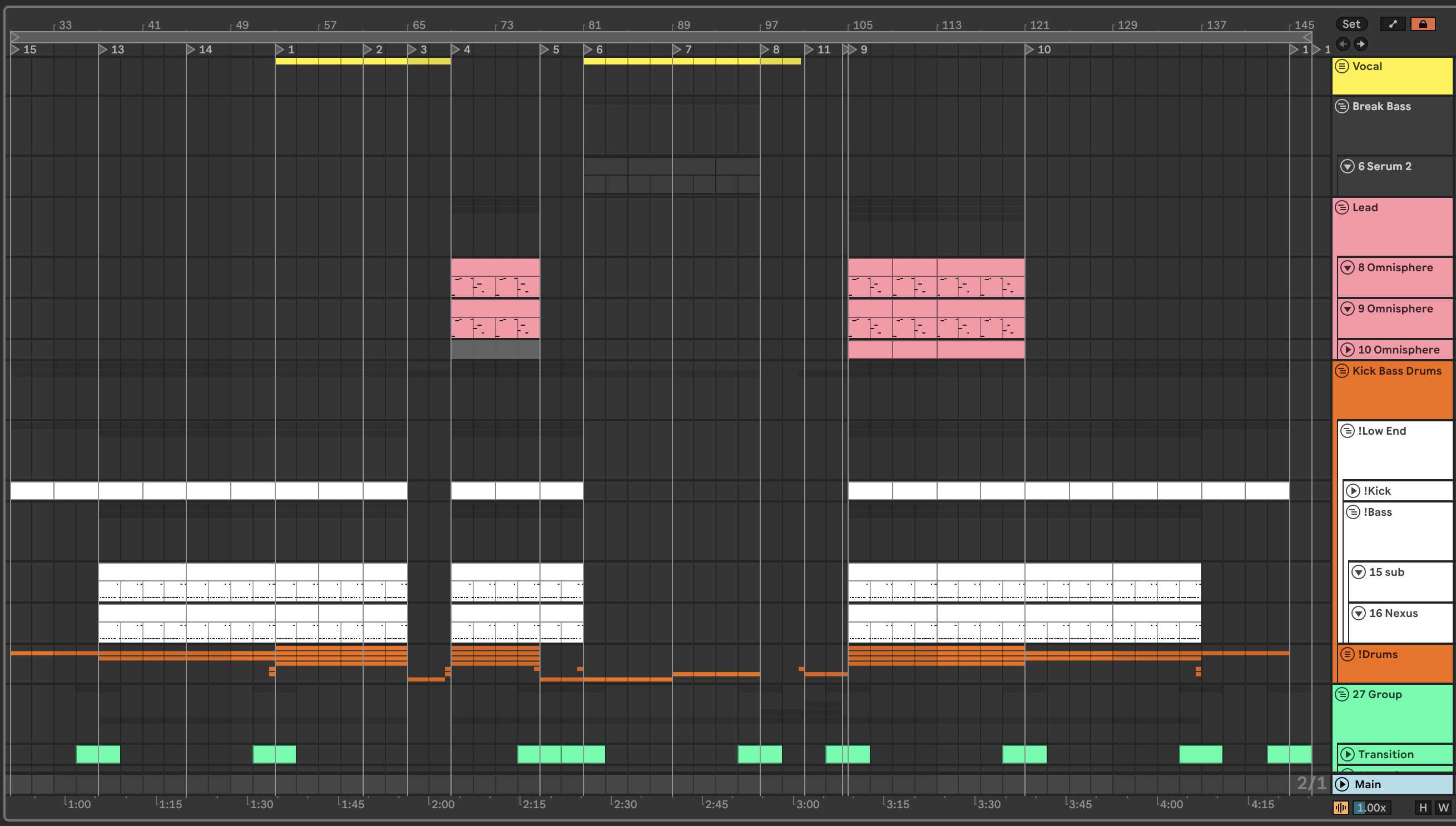Image resolution: width=1456 pixels, height=826 pixels.
Task: Toggle the Lock Envelopes button
Action: (x=1423, y=24)
